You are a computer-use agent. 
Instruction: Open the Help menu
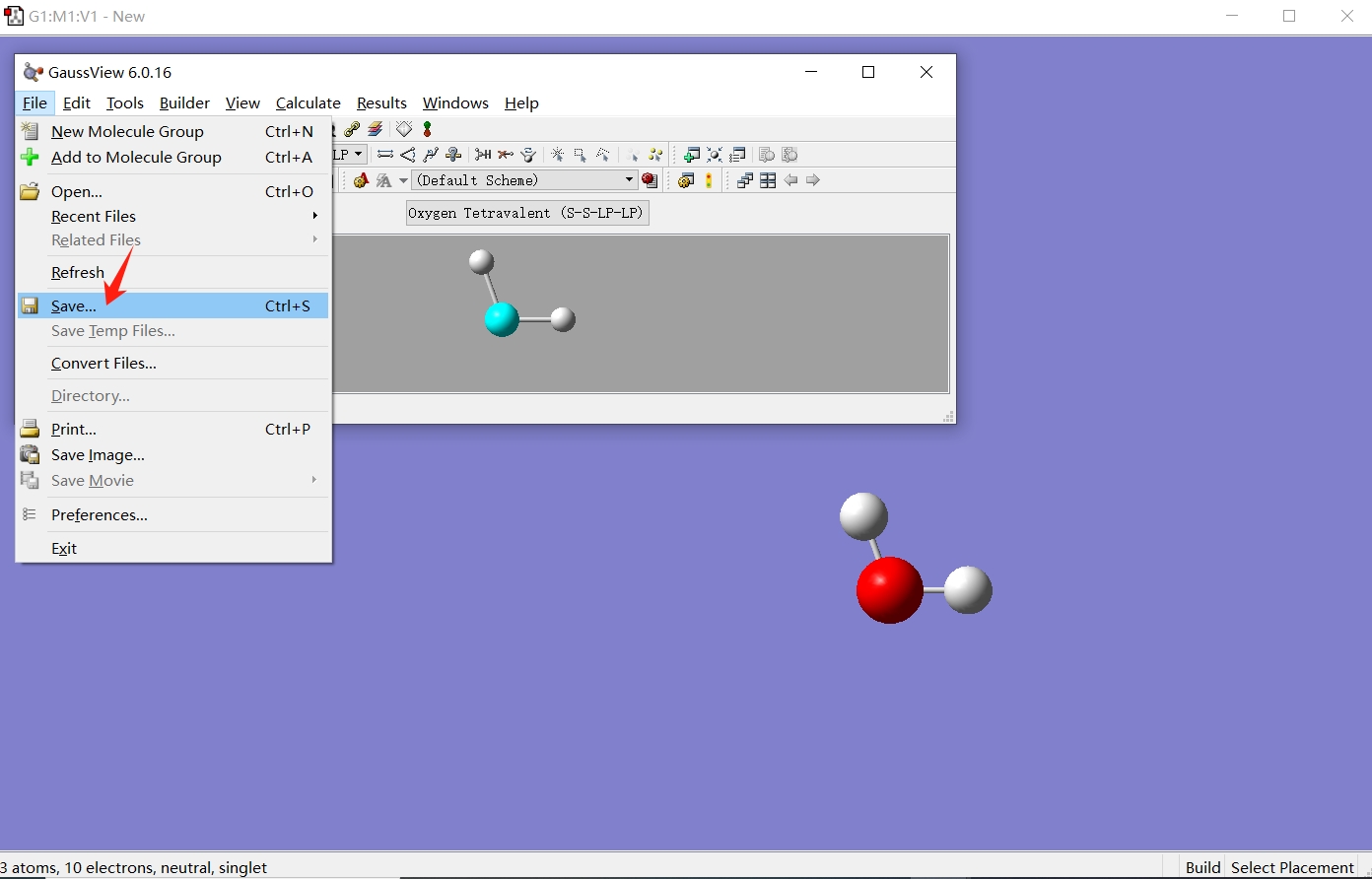coord(521,102)
